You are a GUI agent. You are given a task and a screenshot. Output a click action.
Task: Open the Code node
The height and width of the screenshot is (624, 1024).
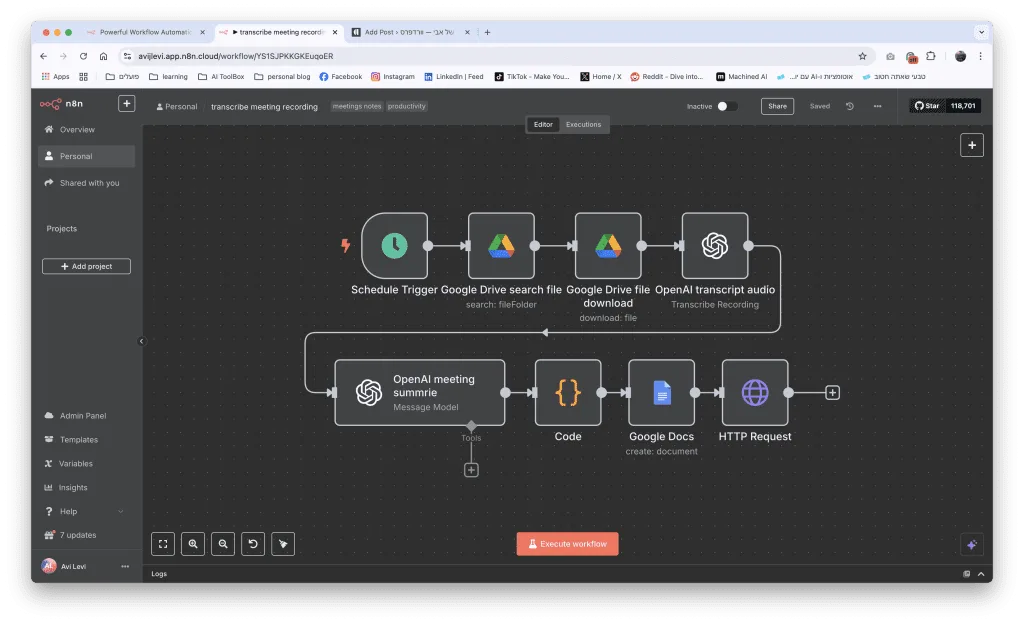point(568,392)
